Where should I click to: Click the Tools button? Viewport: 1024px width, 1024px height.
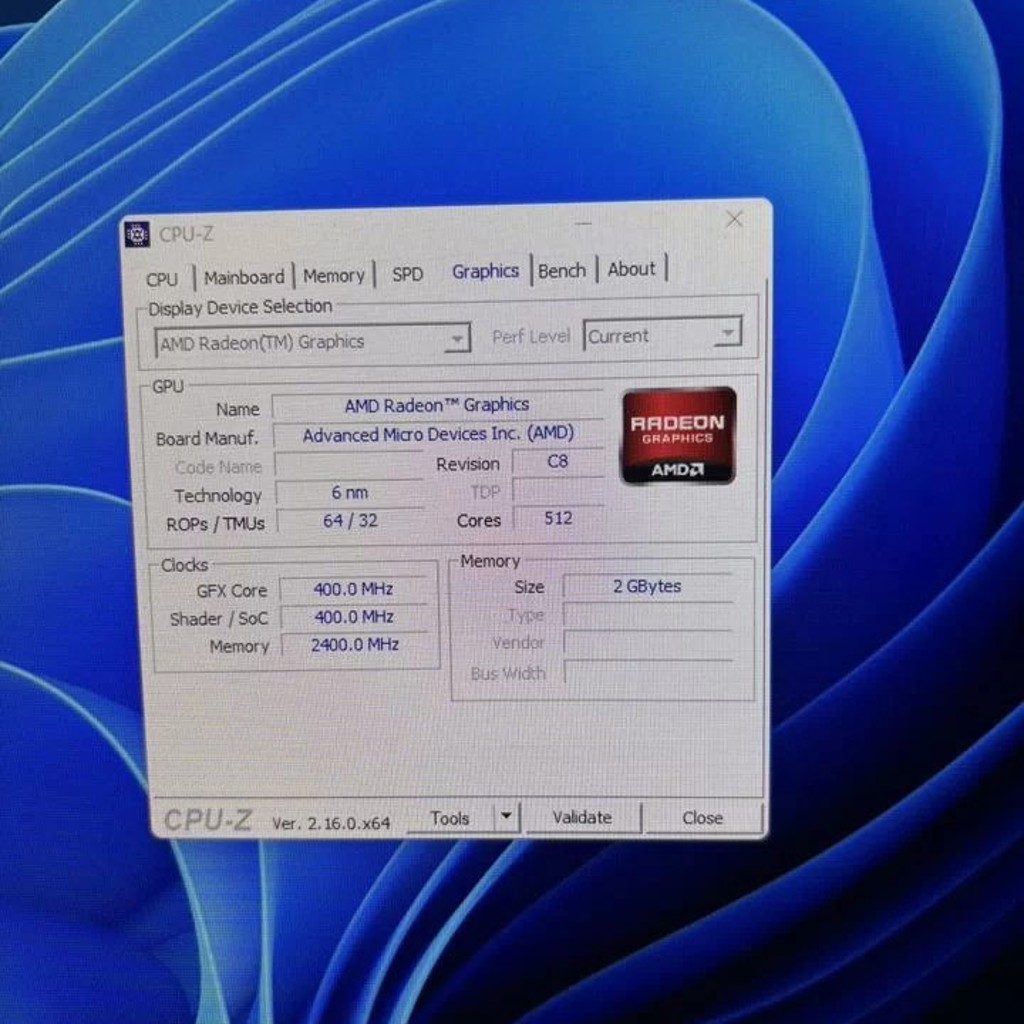click(x=450, y=818)
